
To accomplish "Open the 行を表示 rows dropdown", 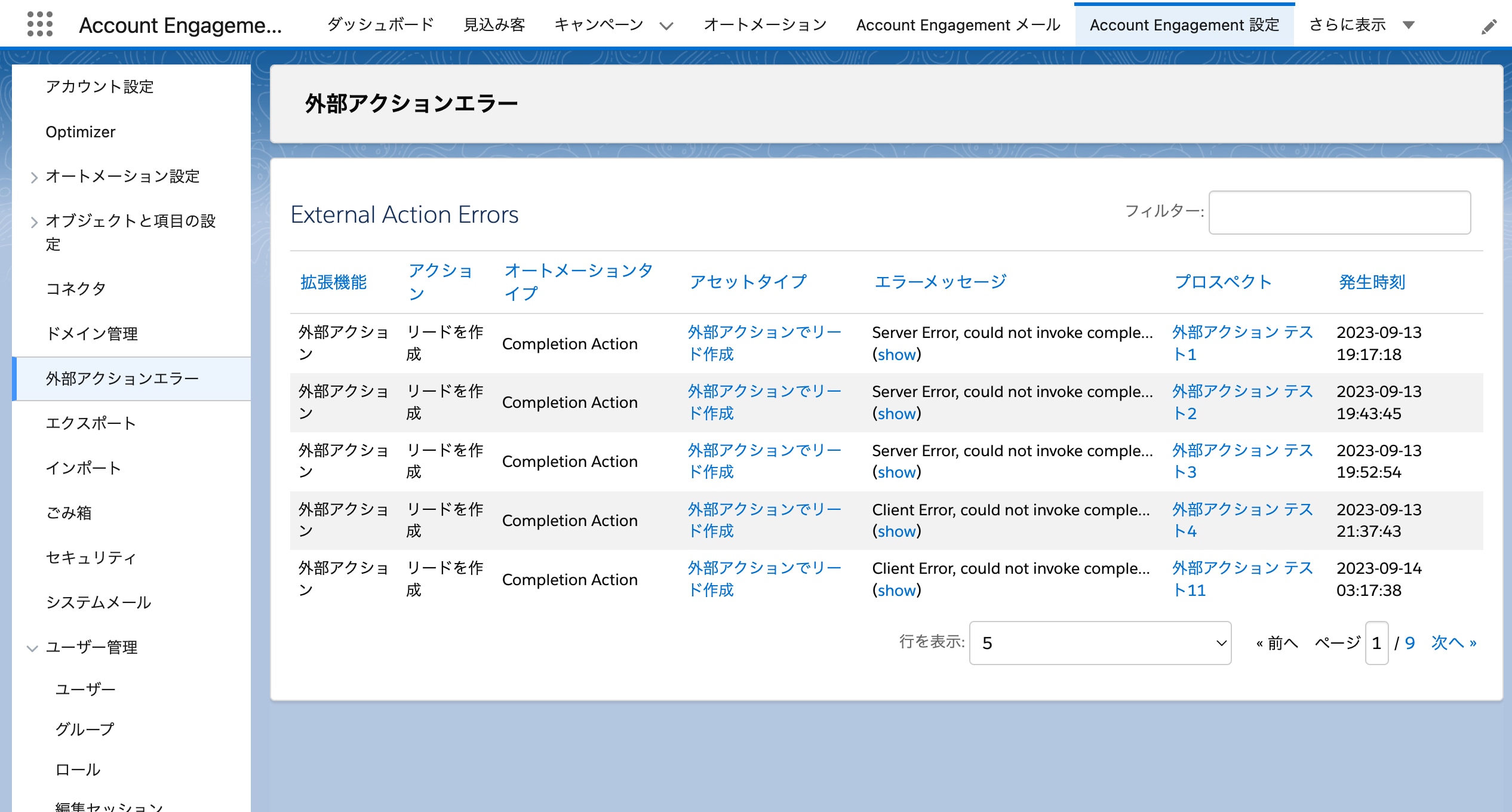I will 1100,643.
